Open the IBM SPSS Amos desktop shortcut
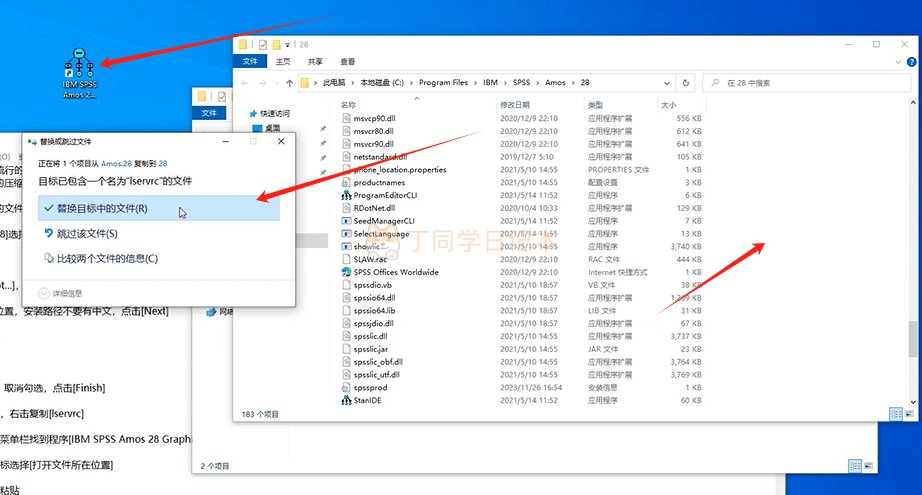The width and height of the screenshot is (922, 495). [79, 73]
